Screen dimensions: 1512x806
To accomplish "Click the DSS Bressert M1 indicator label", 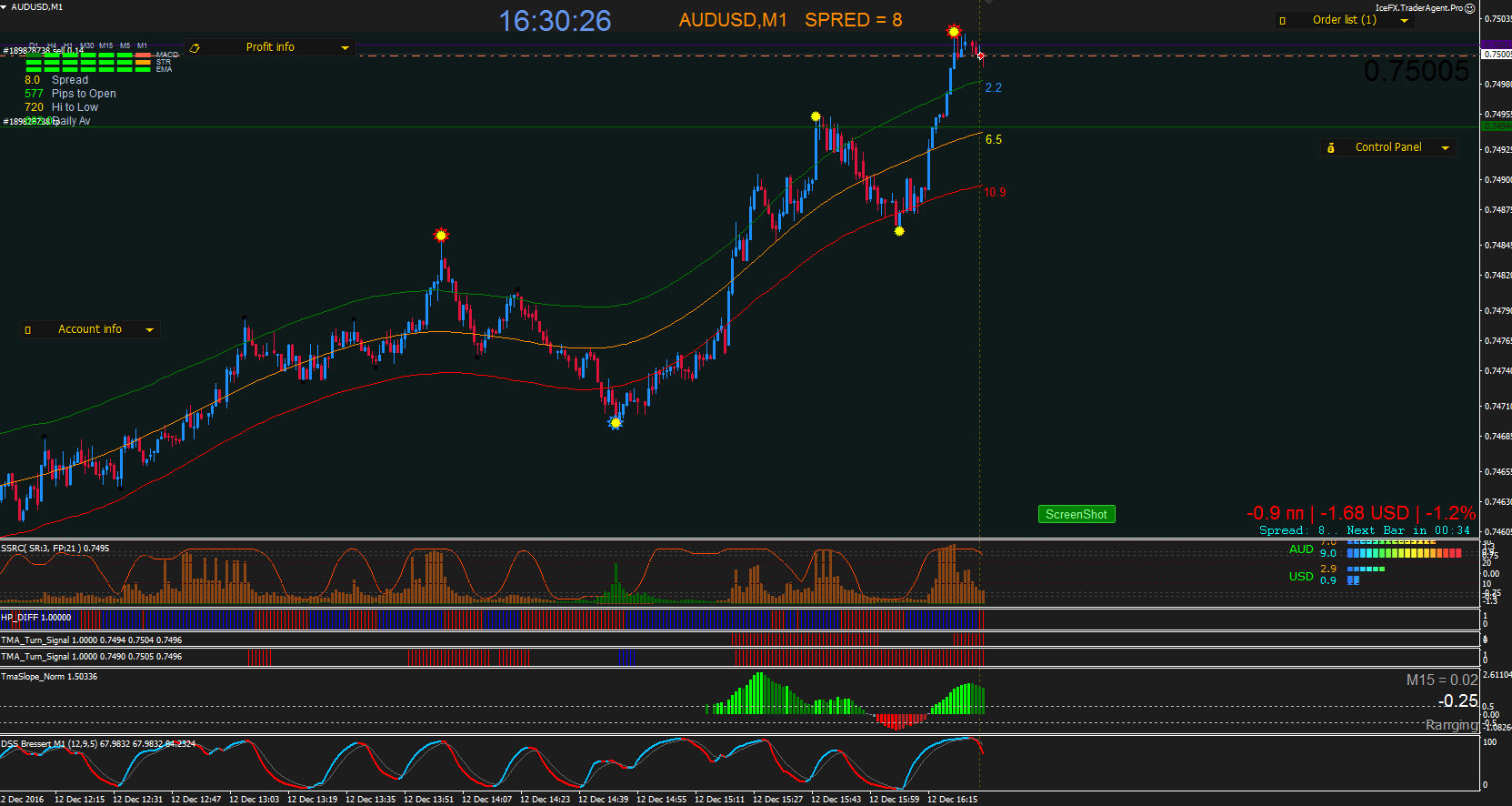I will (98, 744).
